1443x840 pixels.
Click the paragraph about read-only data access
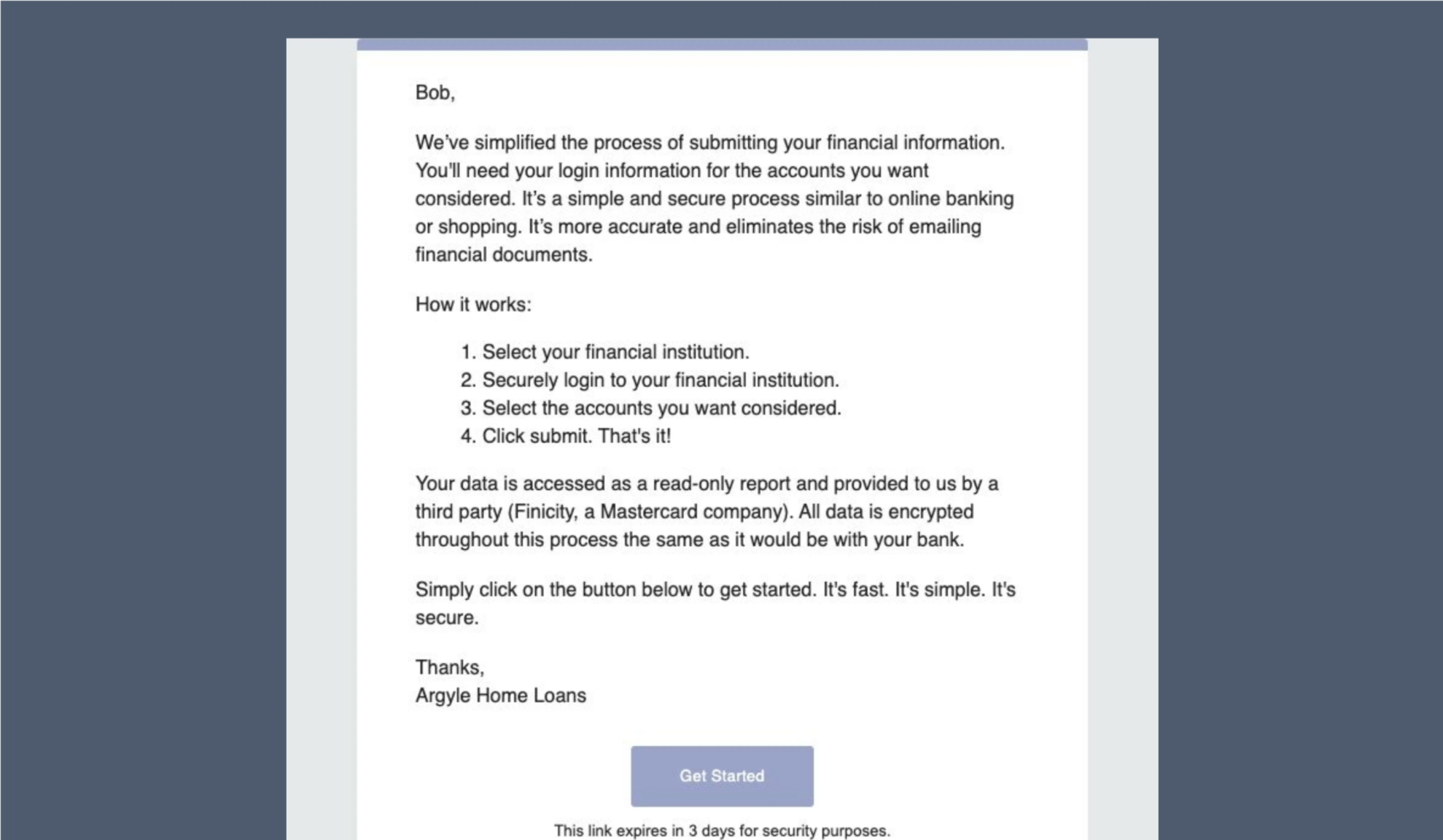(706, 510)
